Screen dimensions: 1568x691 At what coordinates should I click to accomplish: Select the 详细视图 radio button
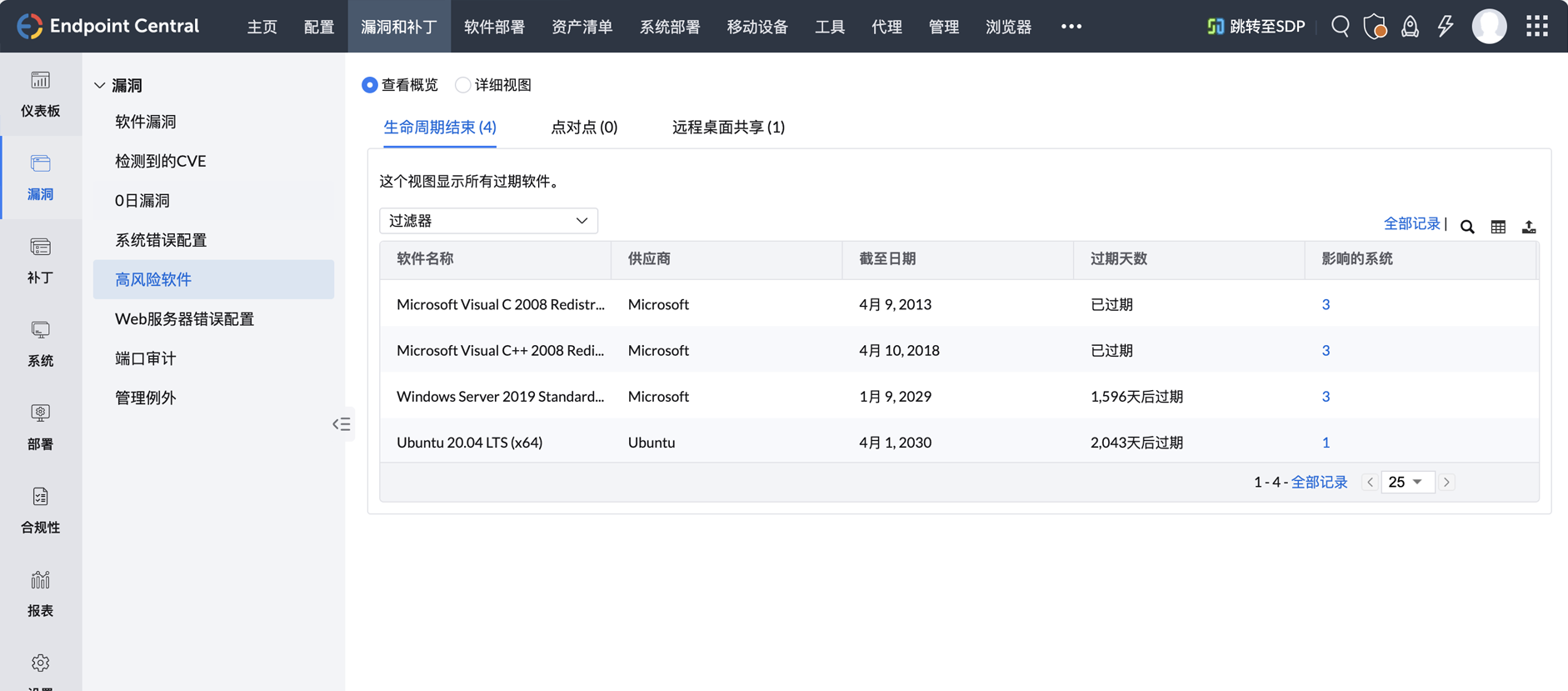(462, 85)
